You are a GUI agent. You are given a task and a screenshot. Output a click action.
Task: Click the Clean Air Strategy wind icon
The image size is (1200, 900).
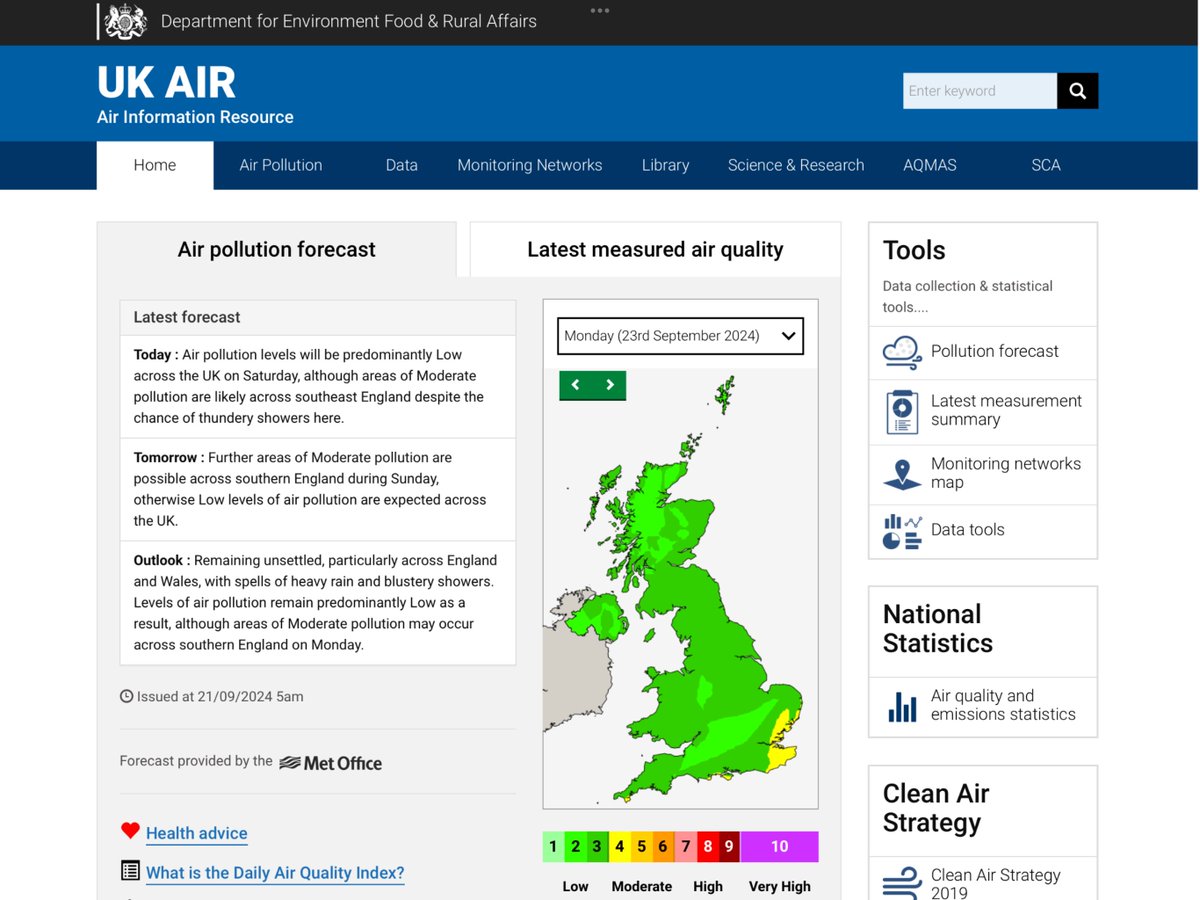902,883
